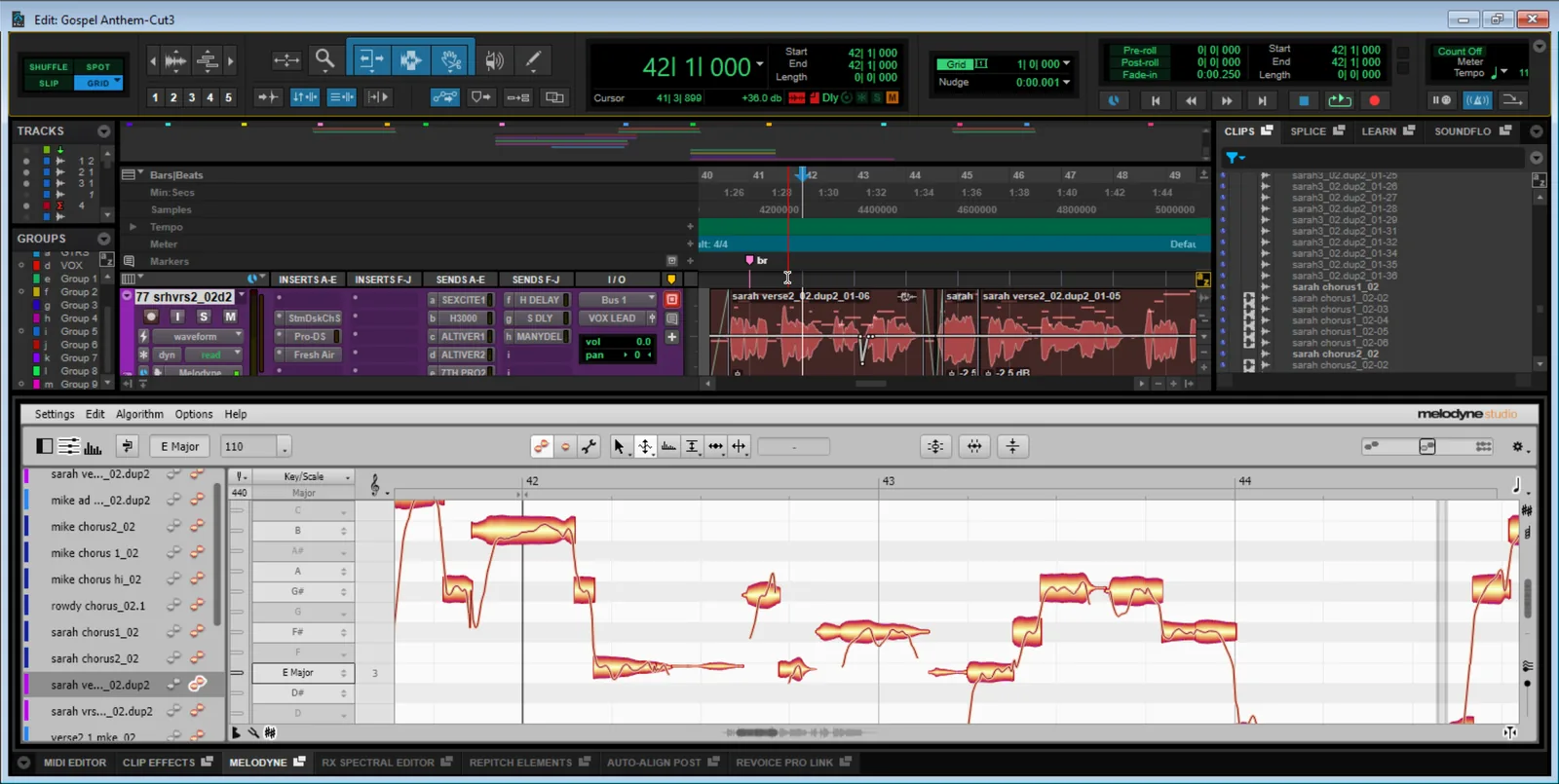Screen dimensions: 1559x784
Task: Open SEXCITE1 send slot
Action: (x=461, y=300)
